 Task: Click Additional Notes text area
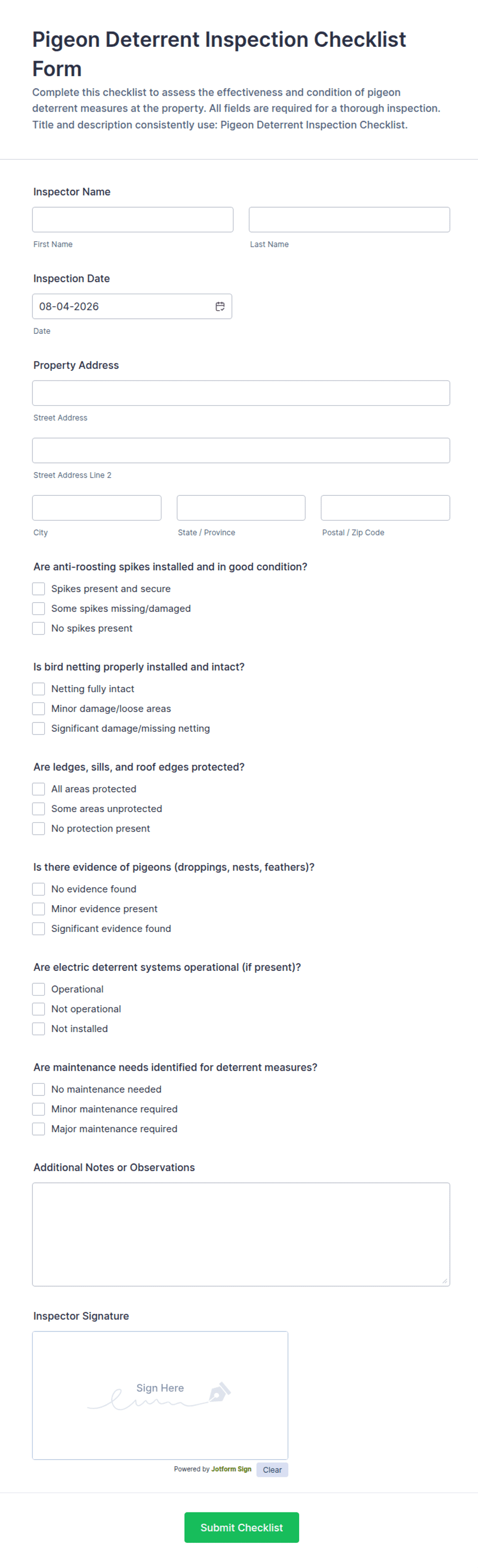tap(241, 1234)
